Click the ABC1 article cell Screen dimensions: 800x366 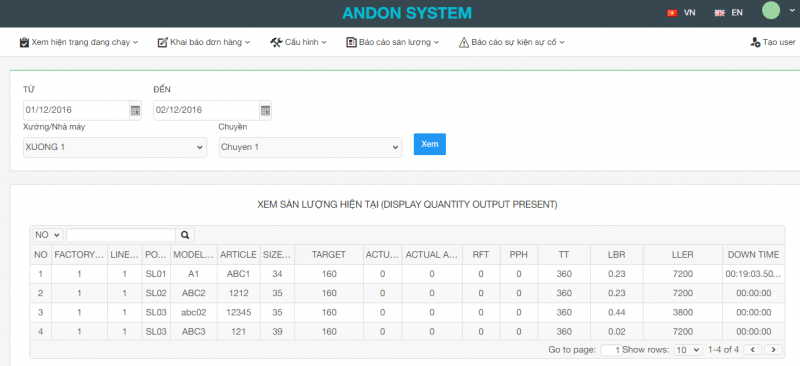click(238, 274)
